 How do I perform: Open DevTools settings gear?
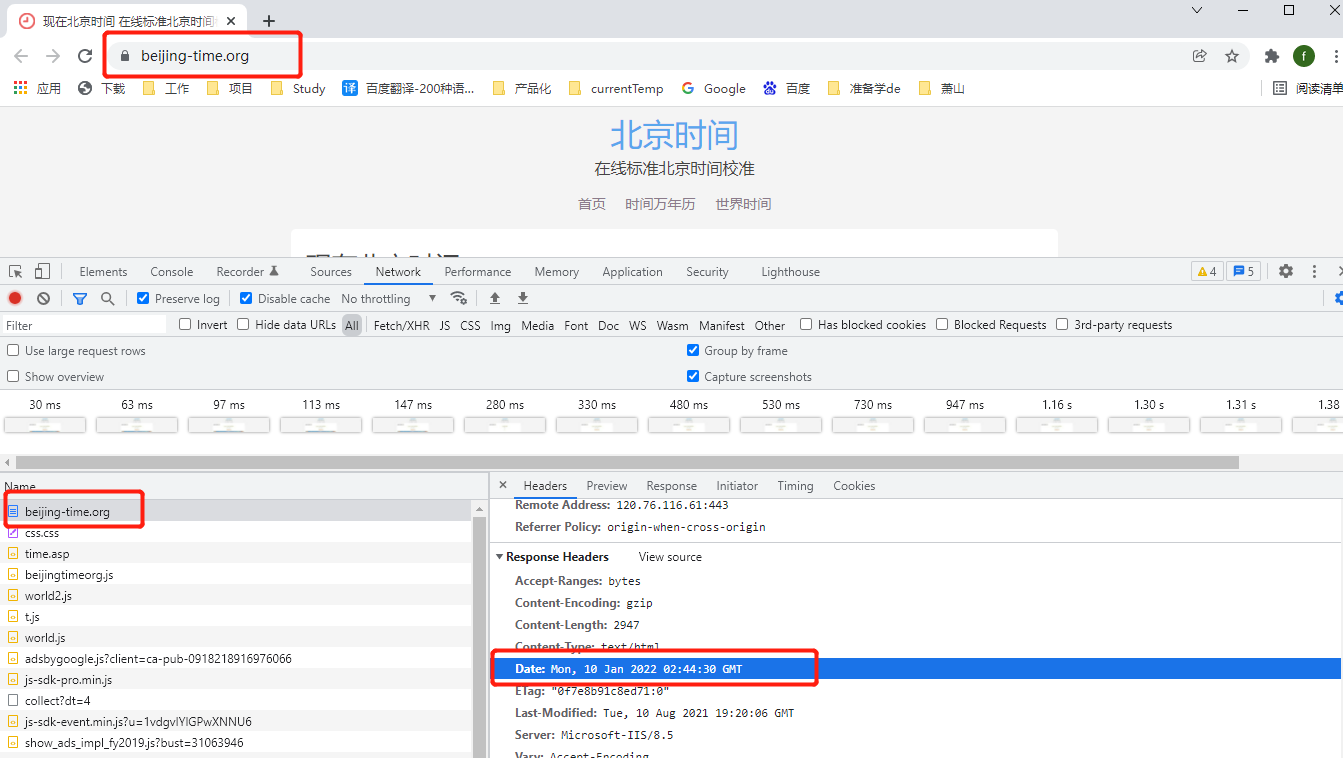click(1286, 271)
